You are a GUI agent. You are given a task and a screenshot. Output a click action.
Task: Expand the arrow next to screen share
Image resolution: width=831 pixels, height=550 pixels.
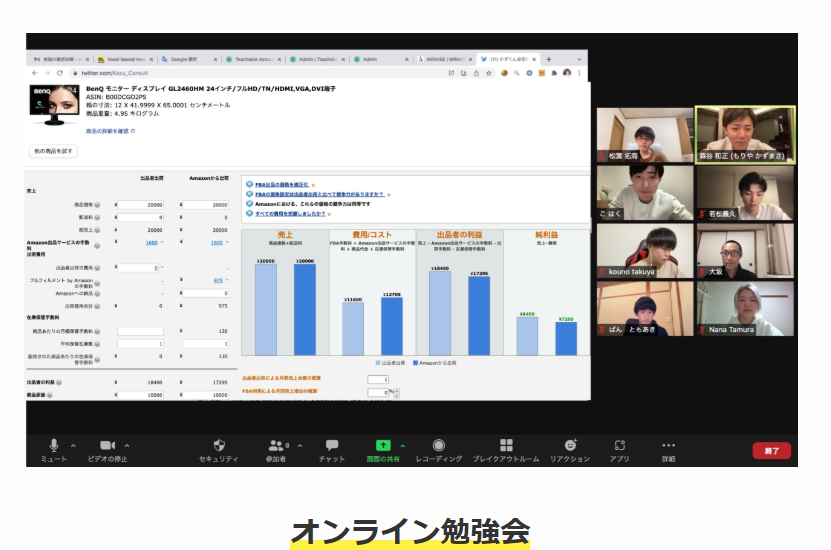coord(402,445)
